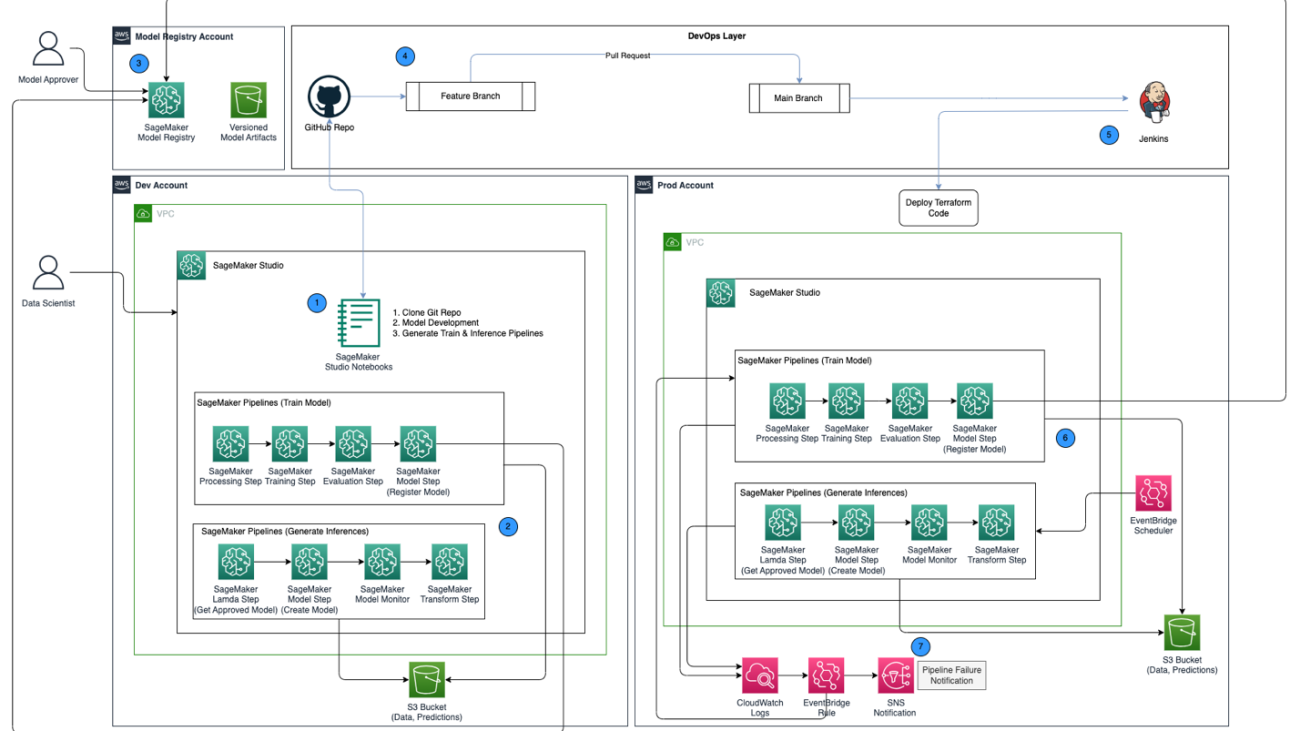Viewport: 1300px width, 731px height.
Task: Select the Feature Branch box
Action: tap(470, 97)
